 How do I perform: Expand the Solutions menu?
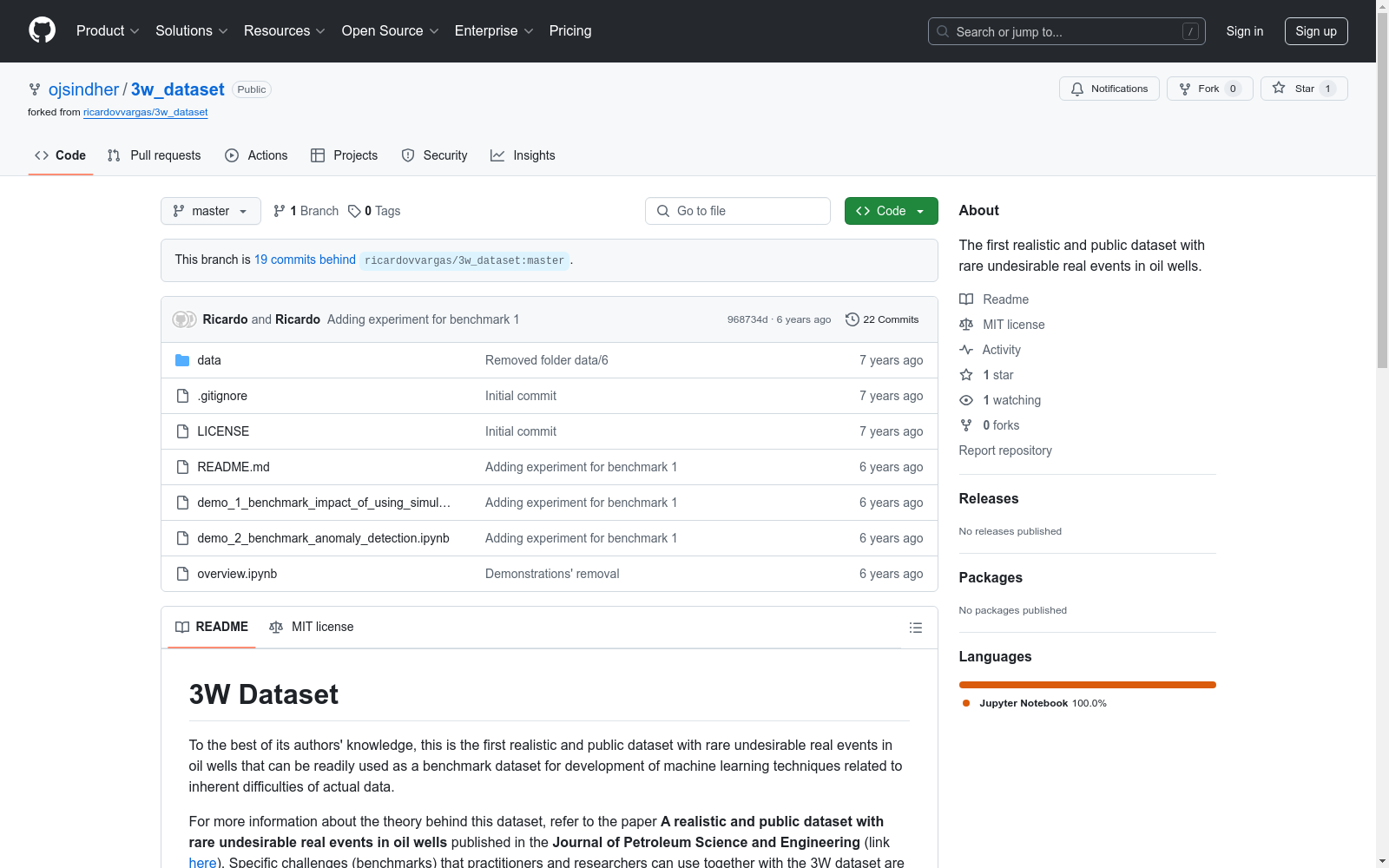pyautogui.click(x=192, y=30)
